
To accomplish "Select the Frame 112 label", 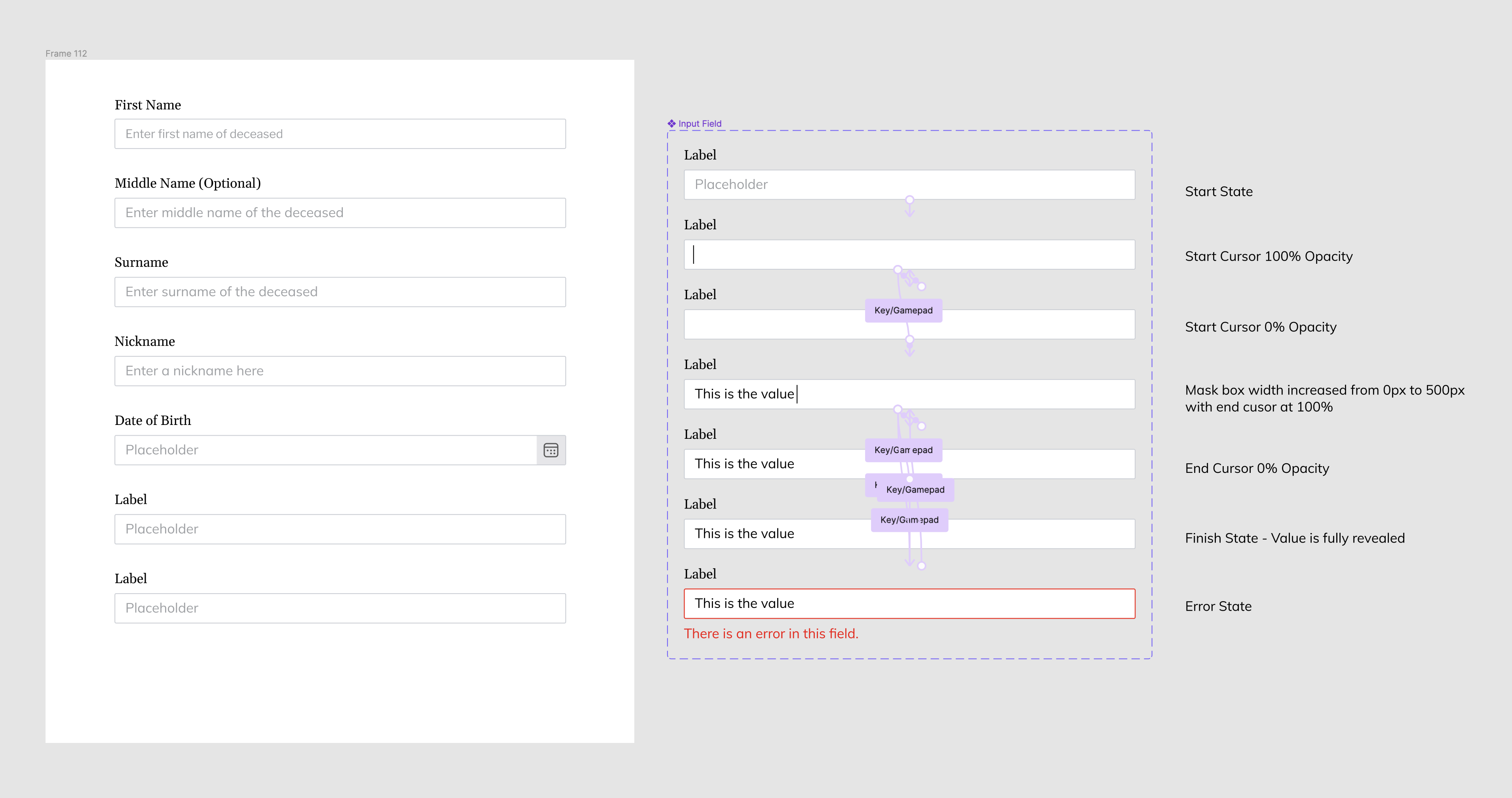I will pyautogui.click(x=66, y=53).
